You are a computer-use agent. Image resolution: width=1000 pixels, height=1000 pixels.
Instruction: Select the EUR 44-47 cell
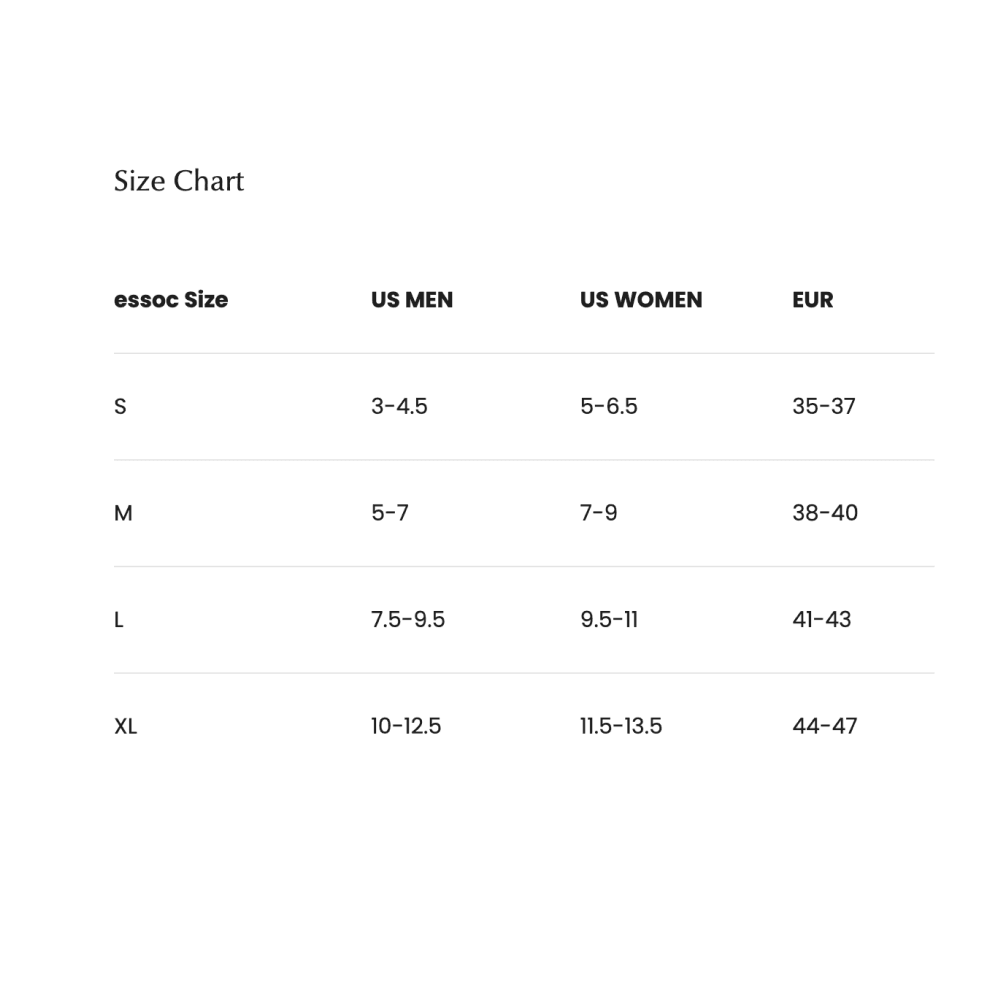coord(825,726)
